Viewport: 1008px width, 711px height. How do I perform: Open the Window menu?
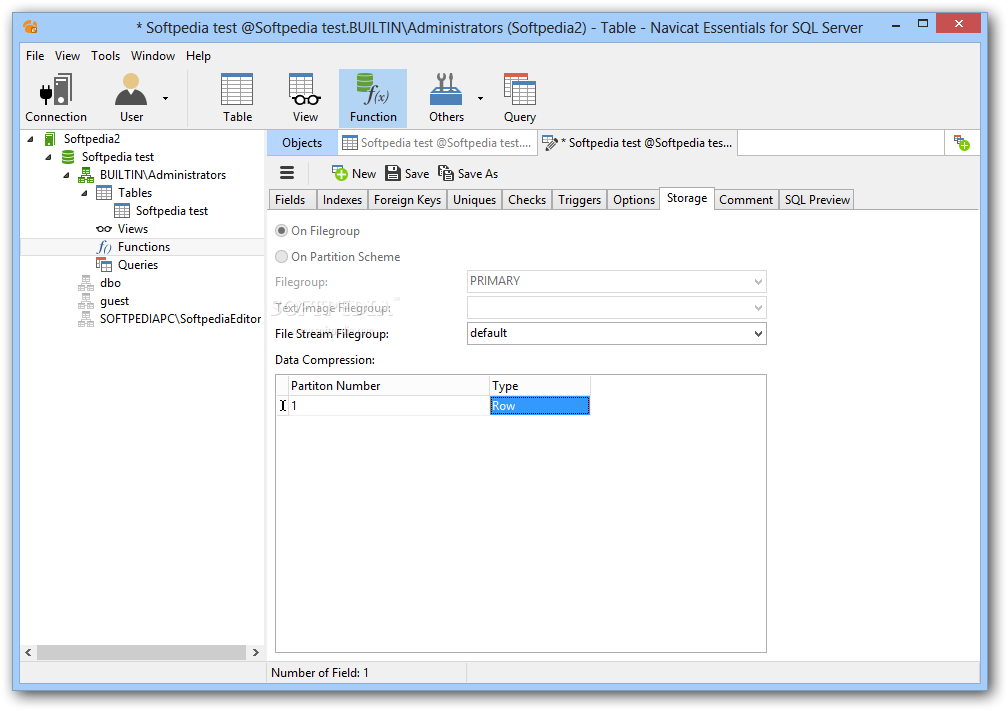click(x=153, y=56)
